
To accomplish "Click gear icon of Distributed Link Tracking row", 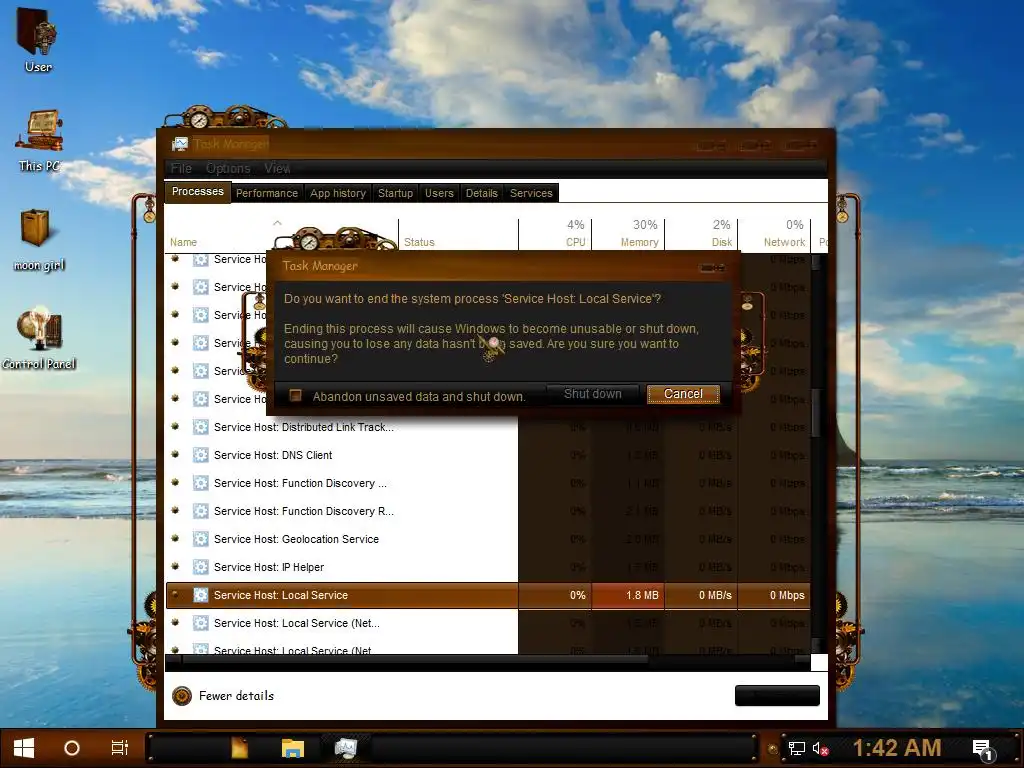I will pos(200,427).
